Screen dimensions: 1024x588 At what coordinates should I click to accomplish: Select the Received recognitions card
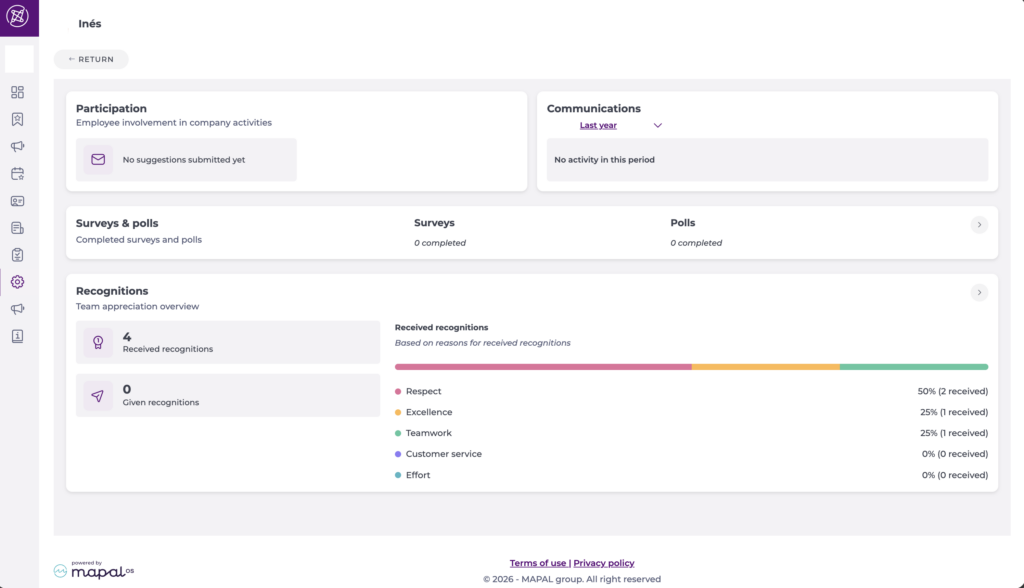point(228,342)
